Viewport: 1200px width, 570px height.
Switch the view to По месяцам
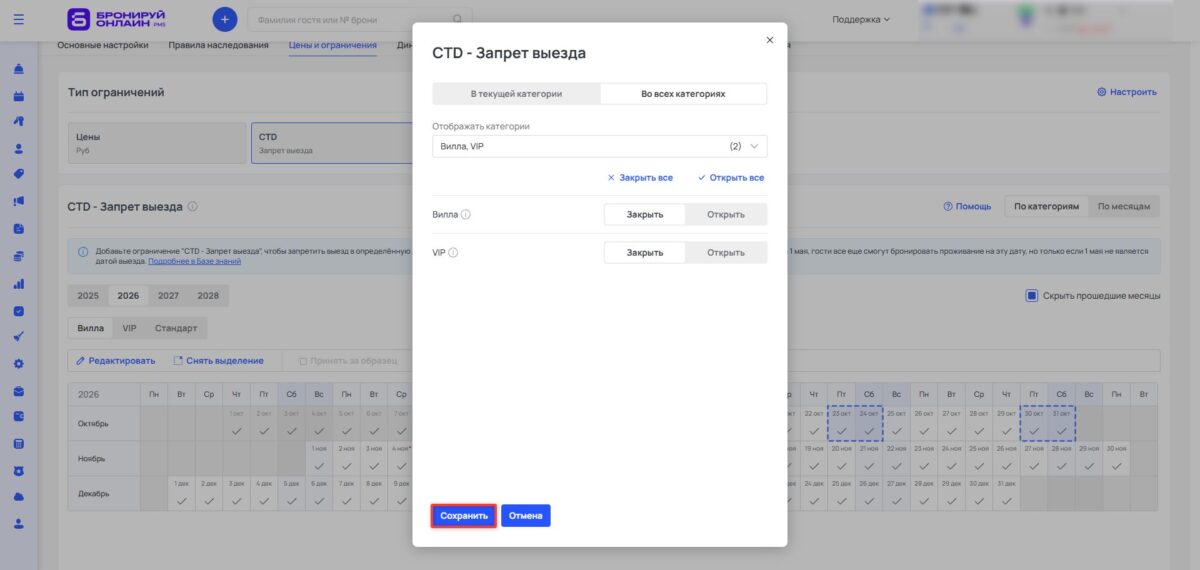point(1124,206)
